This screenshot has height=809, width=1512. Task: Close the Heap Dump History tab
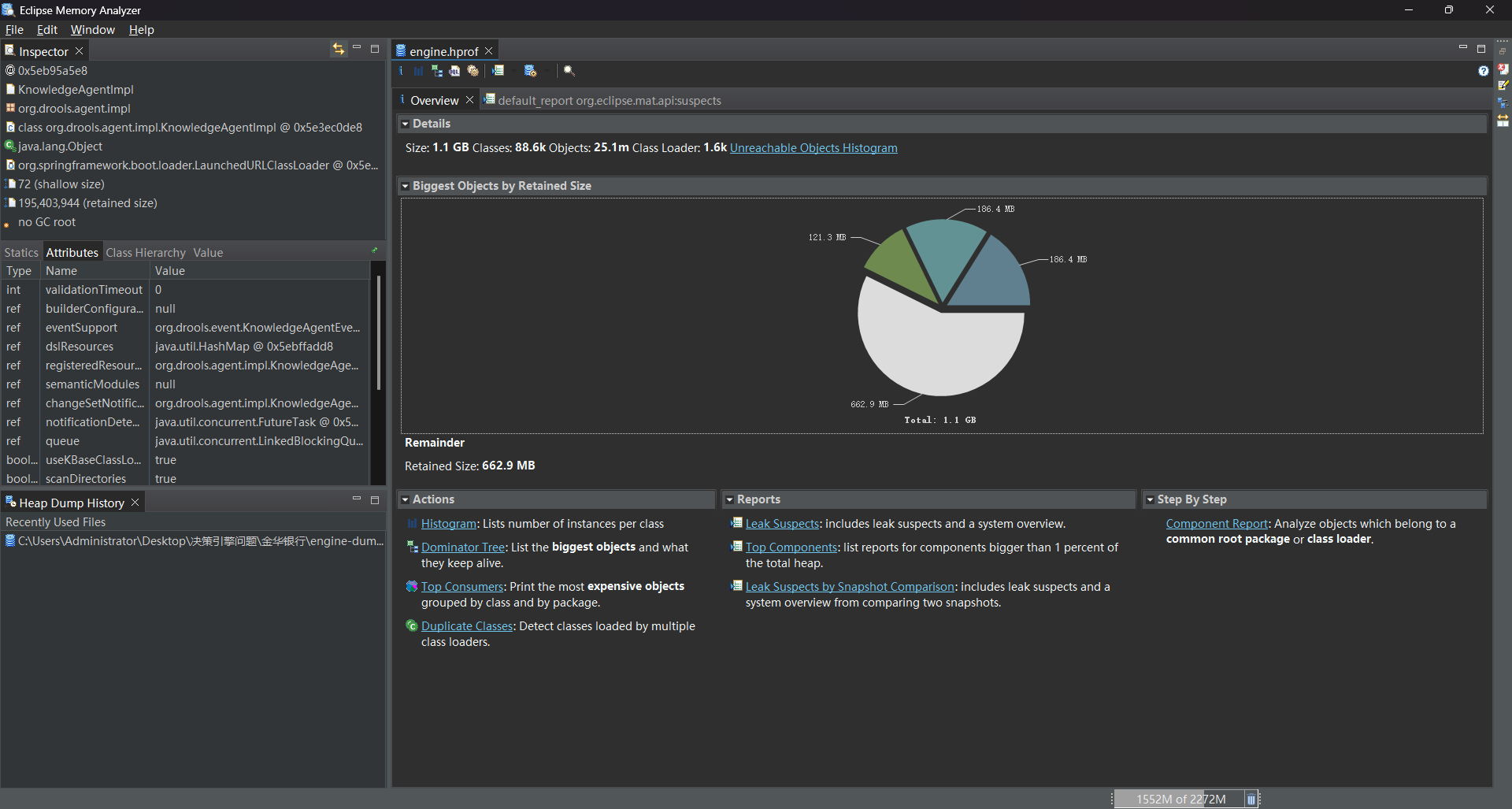135,503
